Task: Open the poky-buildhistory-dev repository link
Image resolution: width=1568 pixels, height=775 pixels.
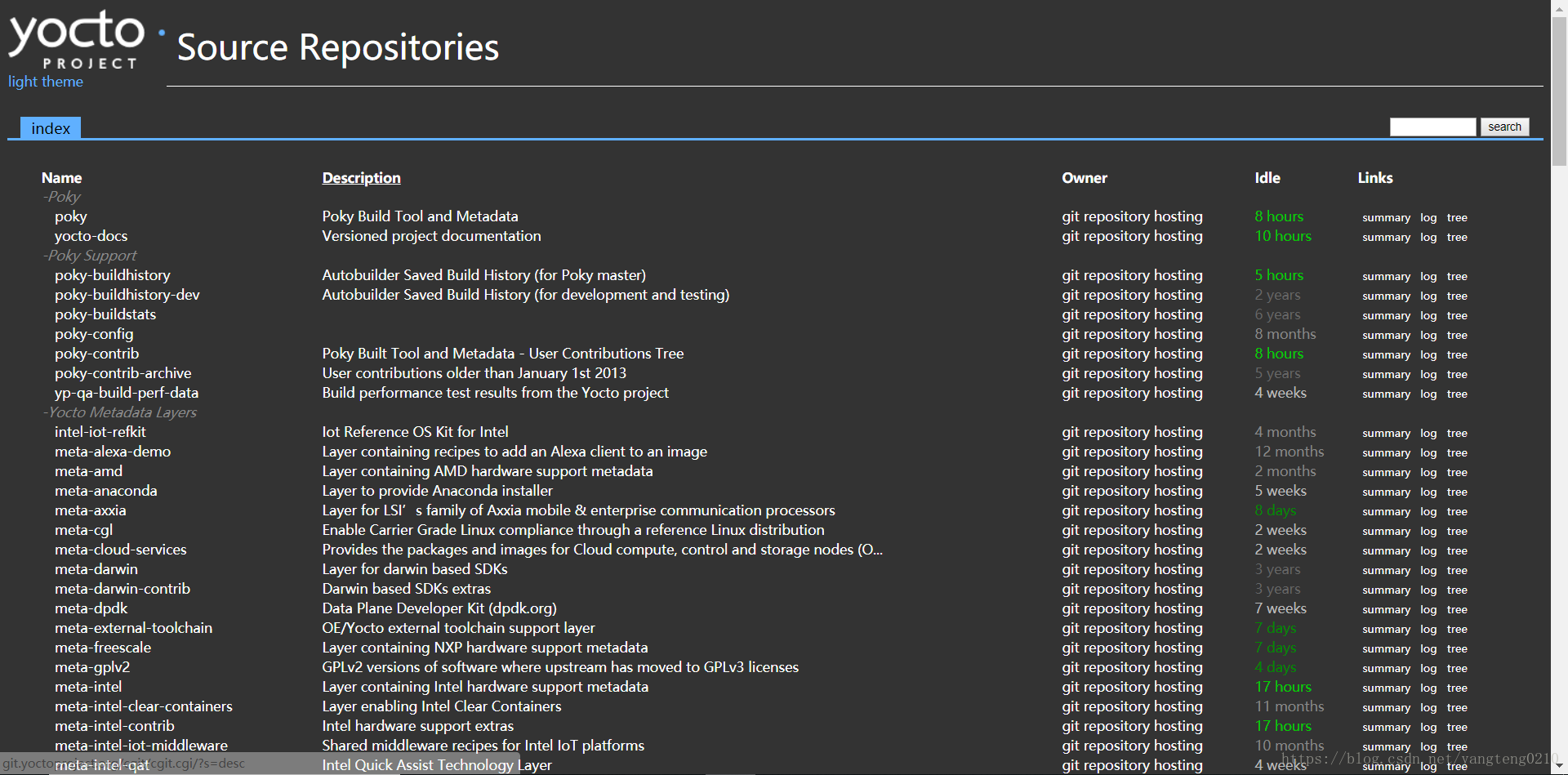Action: pos(127,295)
